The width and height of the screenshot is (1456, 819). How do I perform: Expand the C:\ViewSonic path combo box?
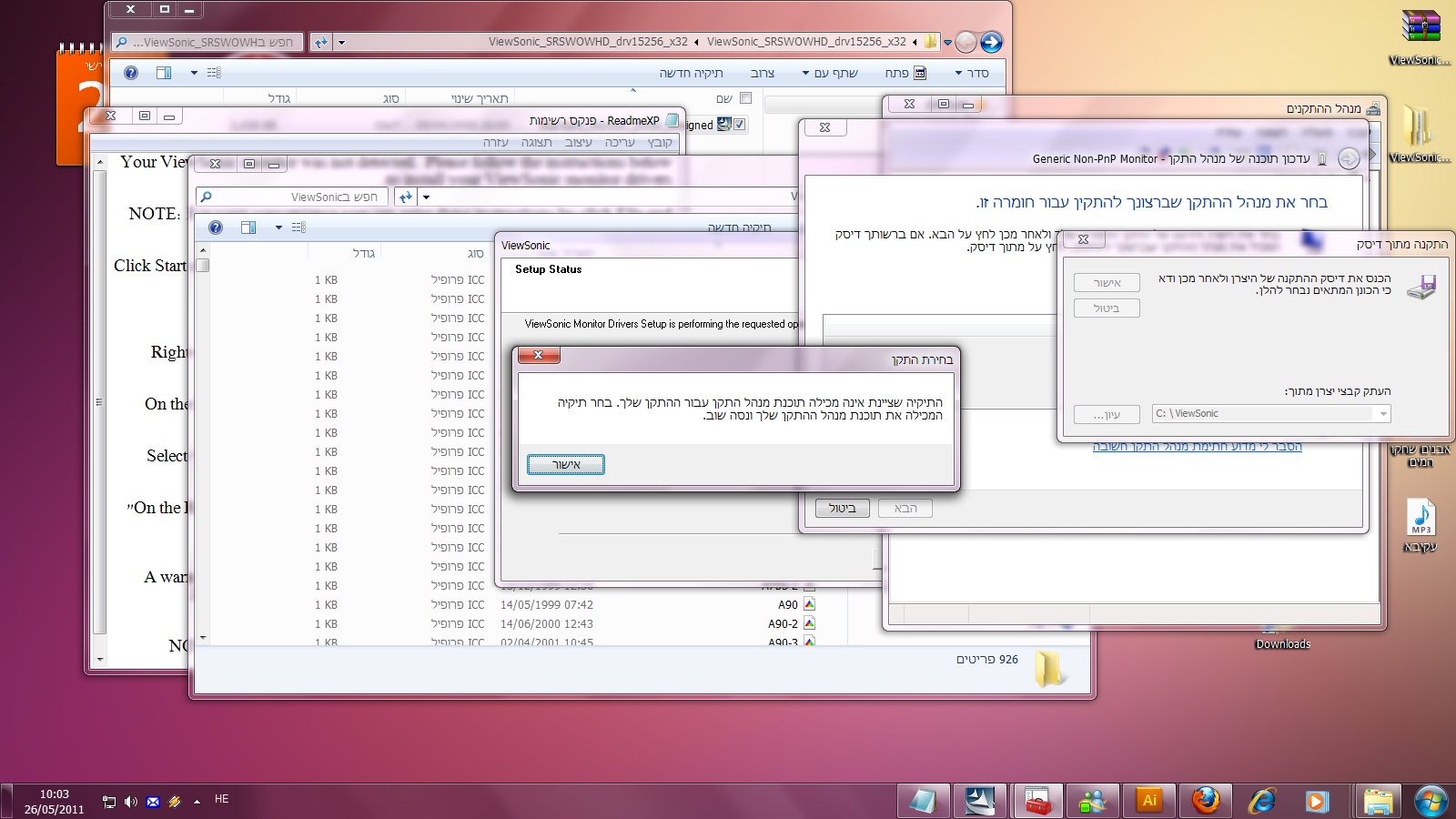[x=1383, y=414]
